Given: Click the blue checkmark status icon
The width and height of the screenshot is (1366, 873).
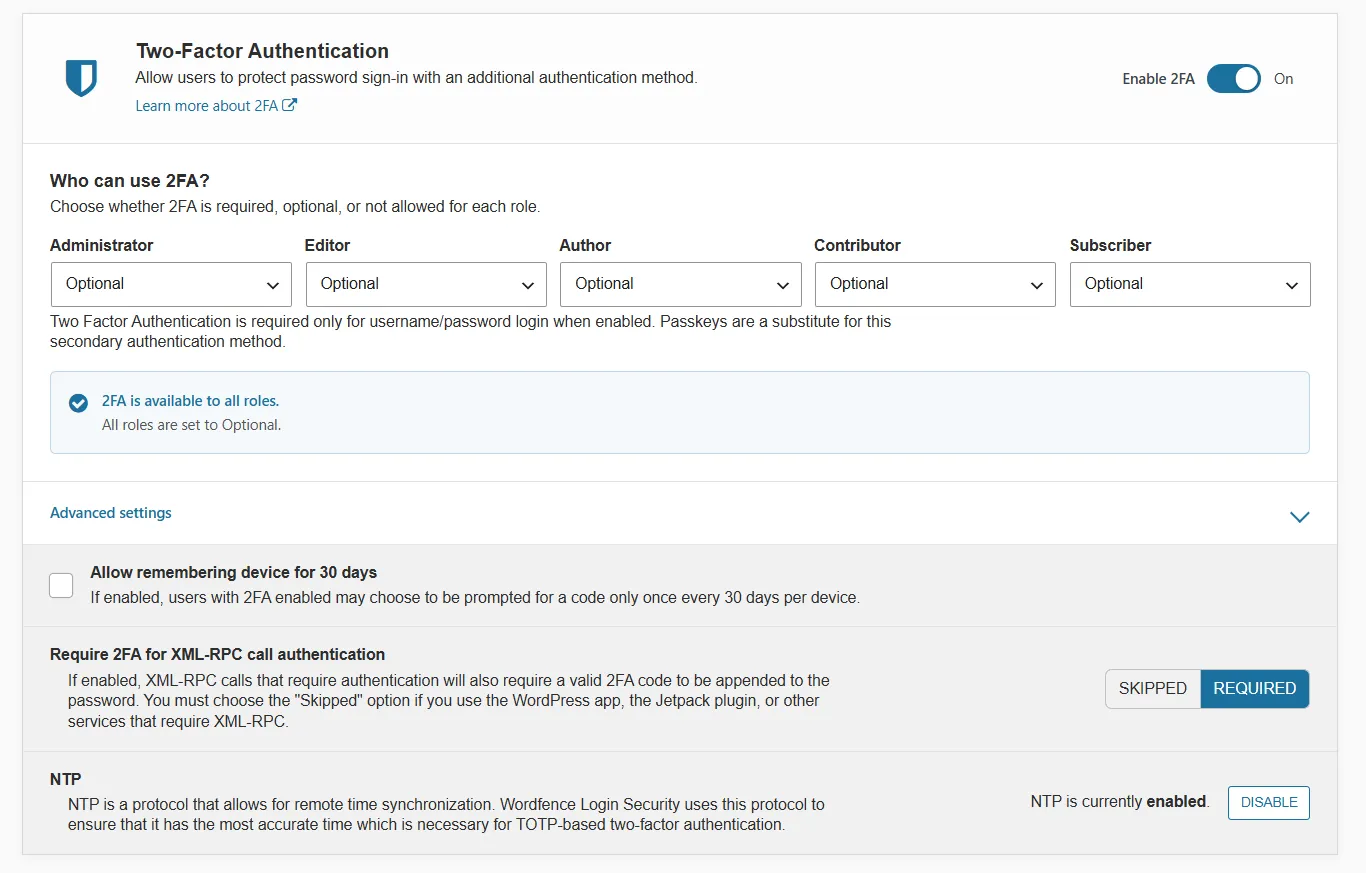Looking at the screenshot, I should [78, 402].
